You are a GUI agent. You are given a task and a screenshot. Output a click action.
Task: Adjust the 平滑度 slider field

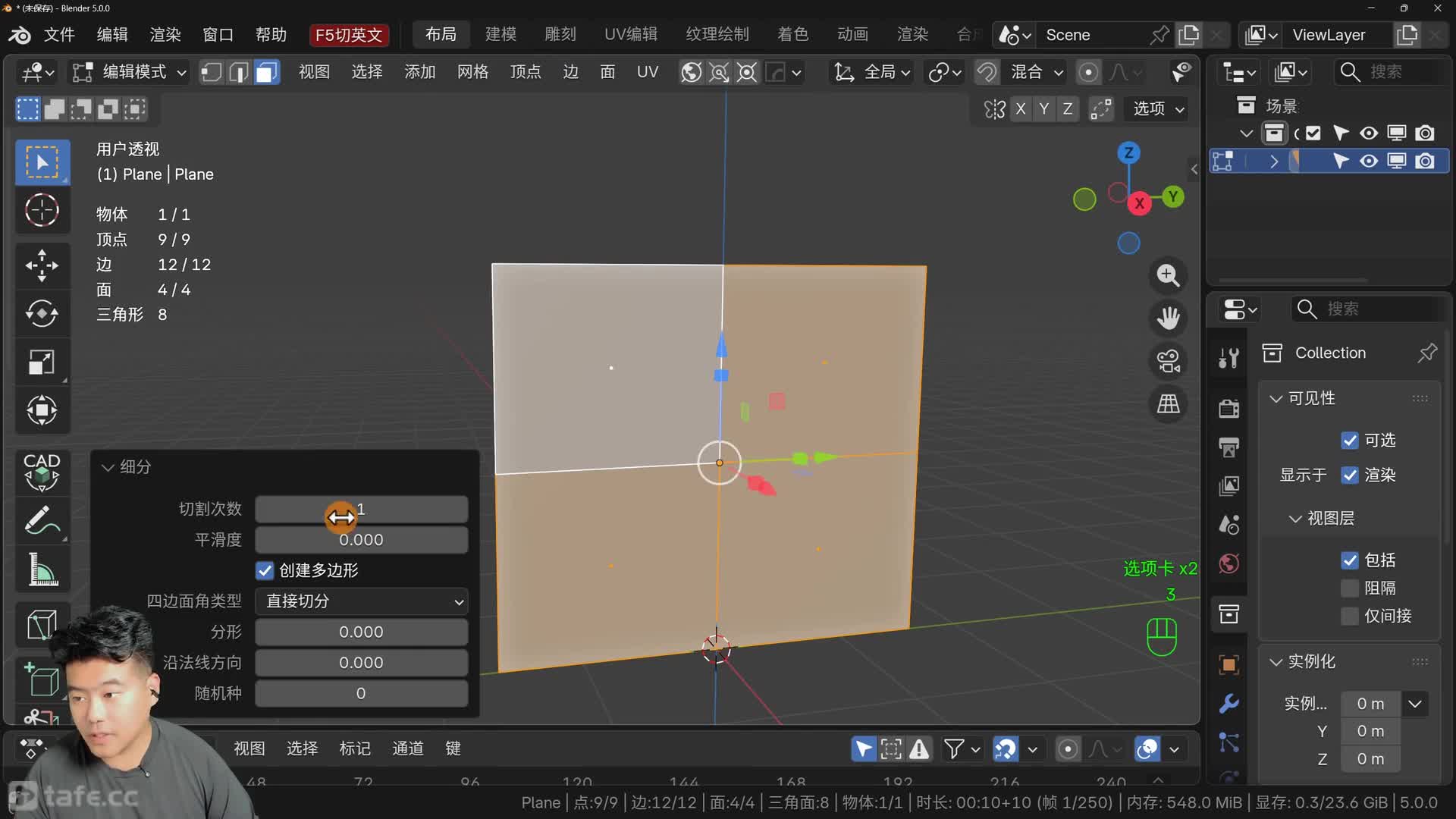(361, 540)
